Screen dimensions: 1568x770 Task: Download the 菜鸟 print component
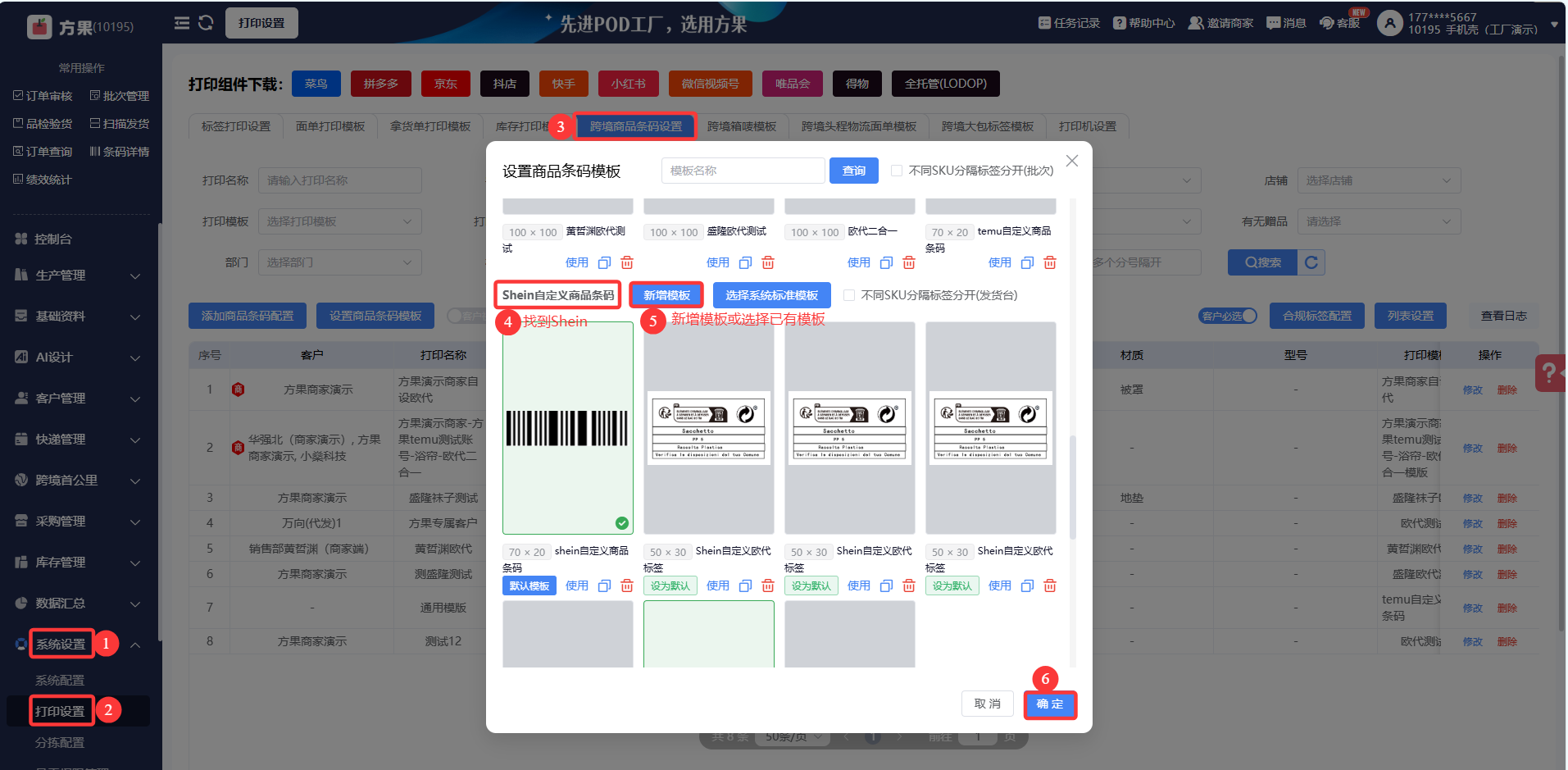tap(316, 84)
